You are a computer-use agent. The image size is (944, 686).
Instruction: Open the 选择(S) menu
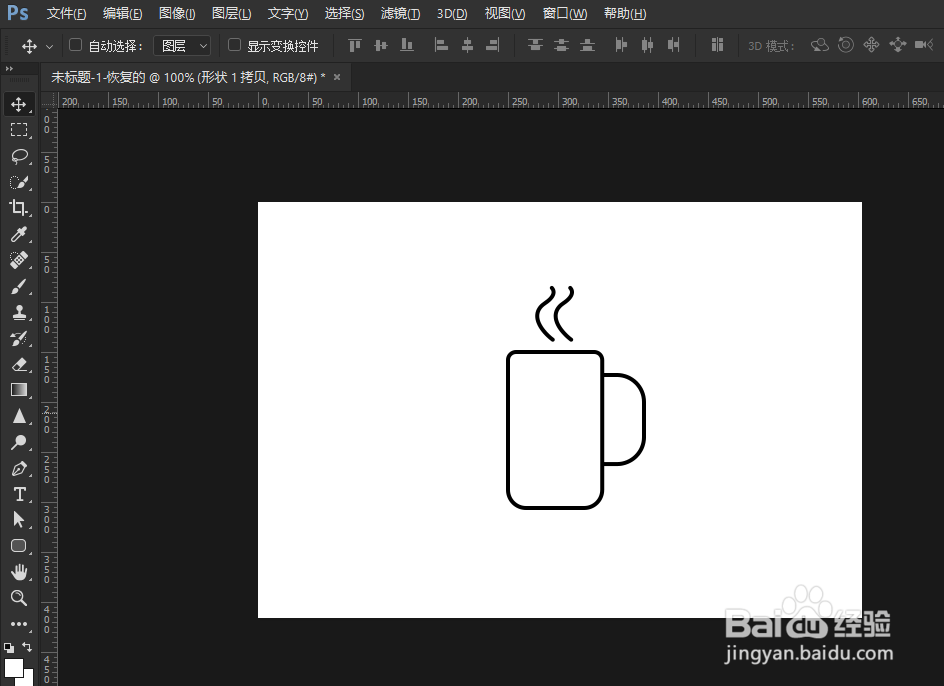(x=344, y=13)
